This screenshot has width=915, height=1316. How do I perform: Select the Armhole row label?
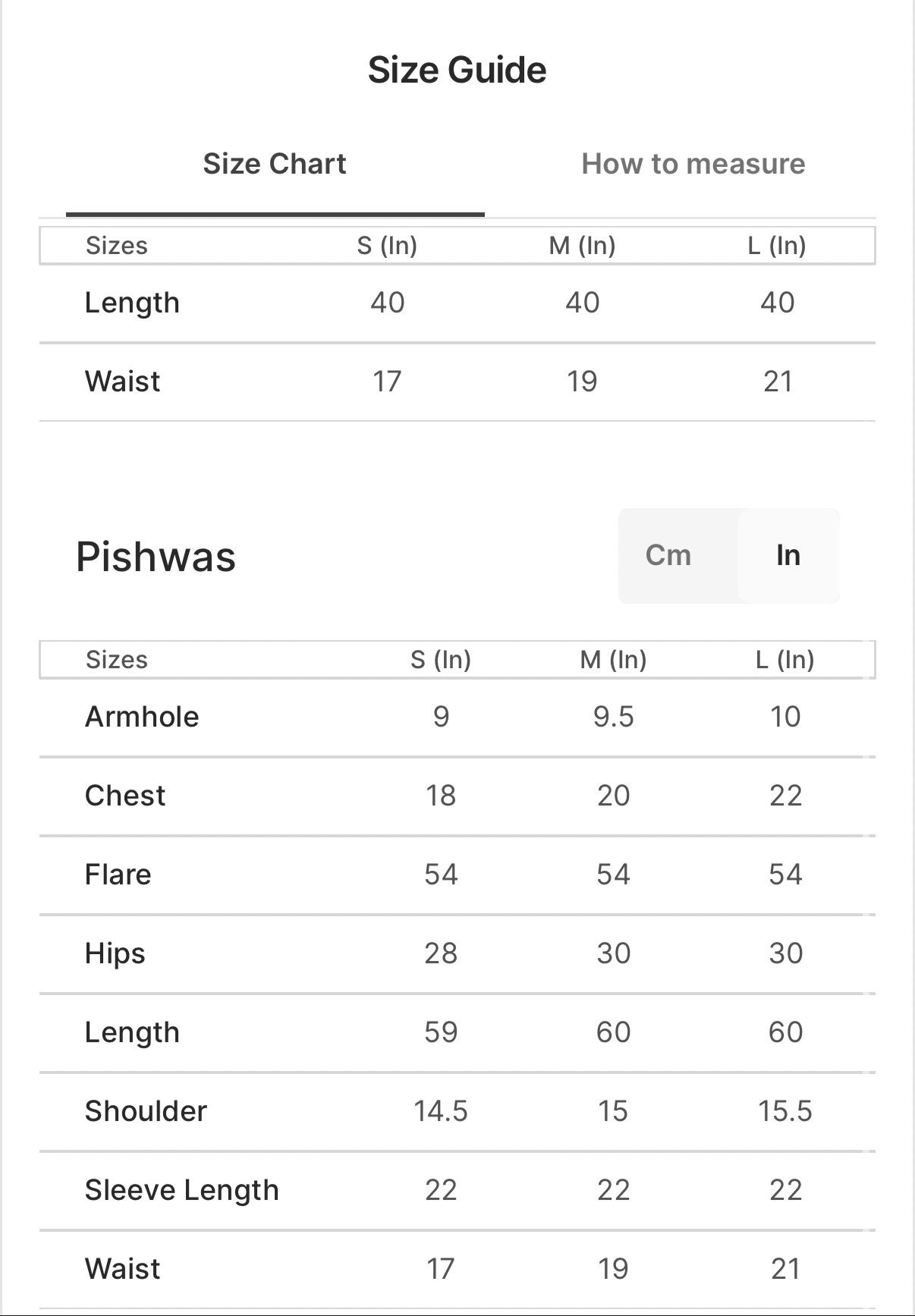point(142,717)
